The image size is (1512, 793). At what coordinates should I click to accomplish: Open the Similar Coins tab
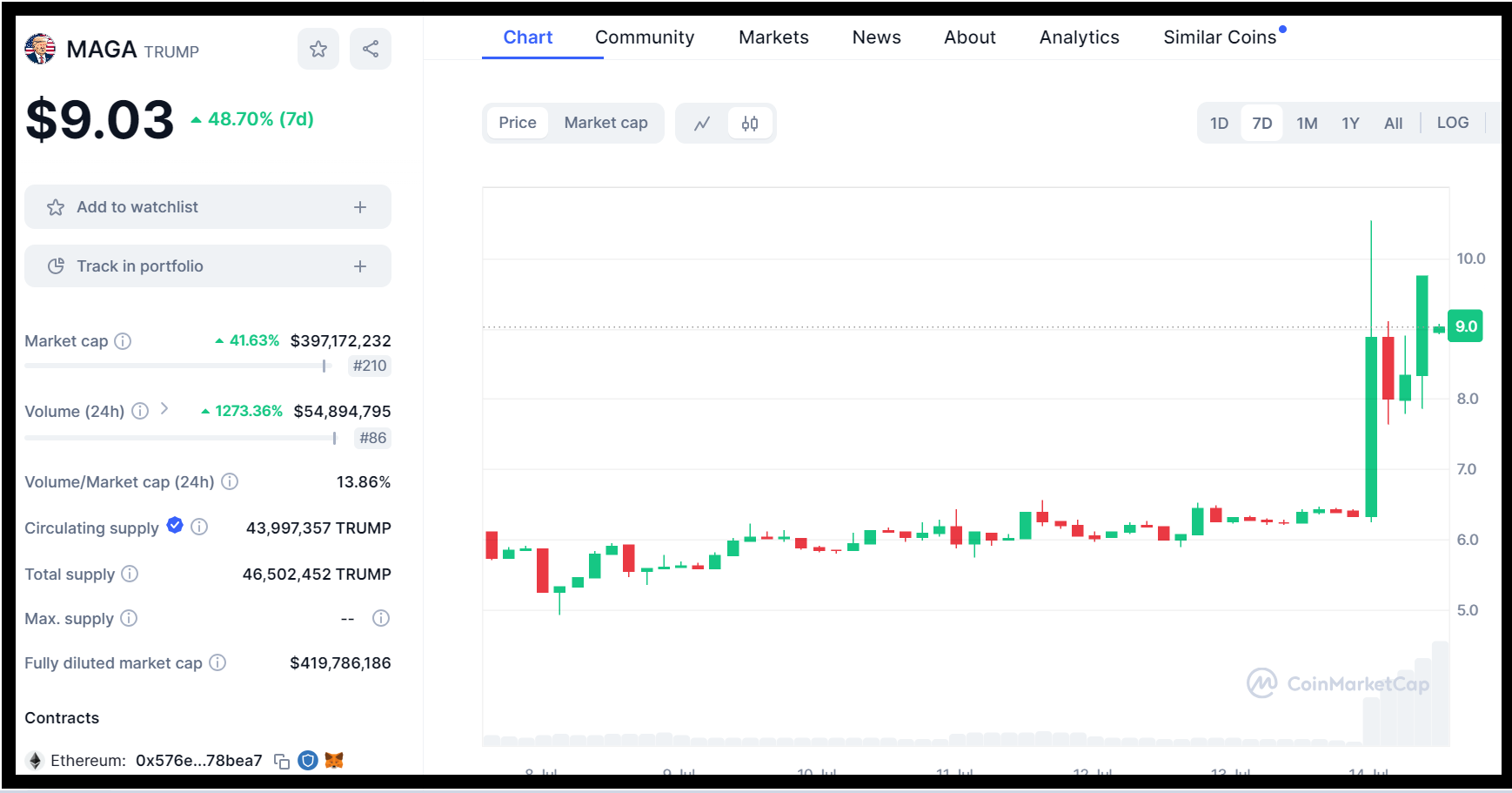point(1220,37)
